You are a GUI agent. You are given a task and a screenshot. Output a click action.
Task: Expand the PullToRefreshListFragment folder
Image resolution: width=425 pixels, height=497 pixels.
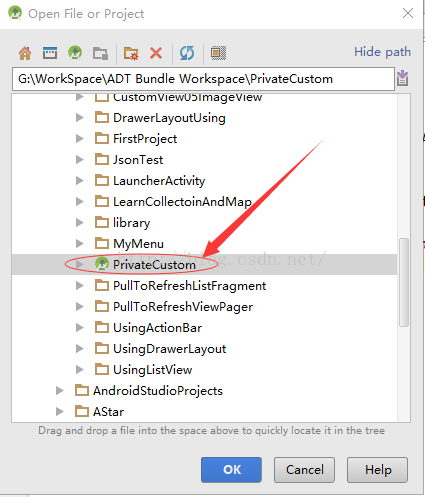[x=80, y=285]
